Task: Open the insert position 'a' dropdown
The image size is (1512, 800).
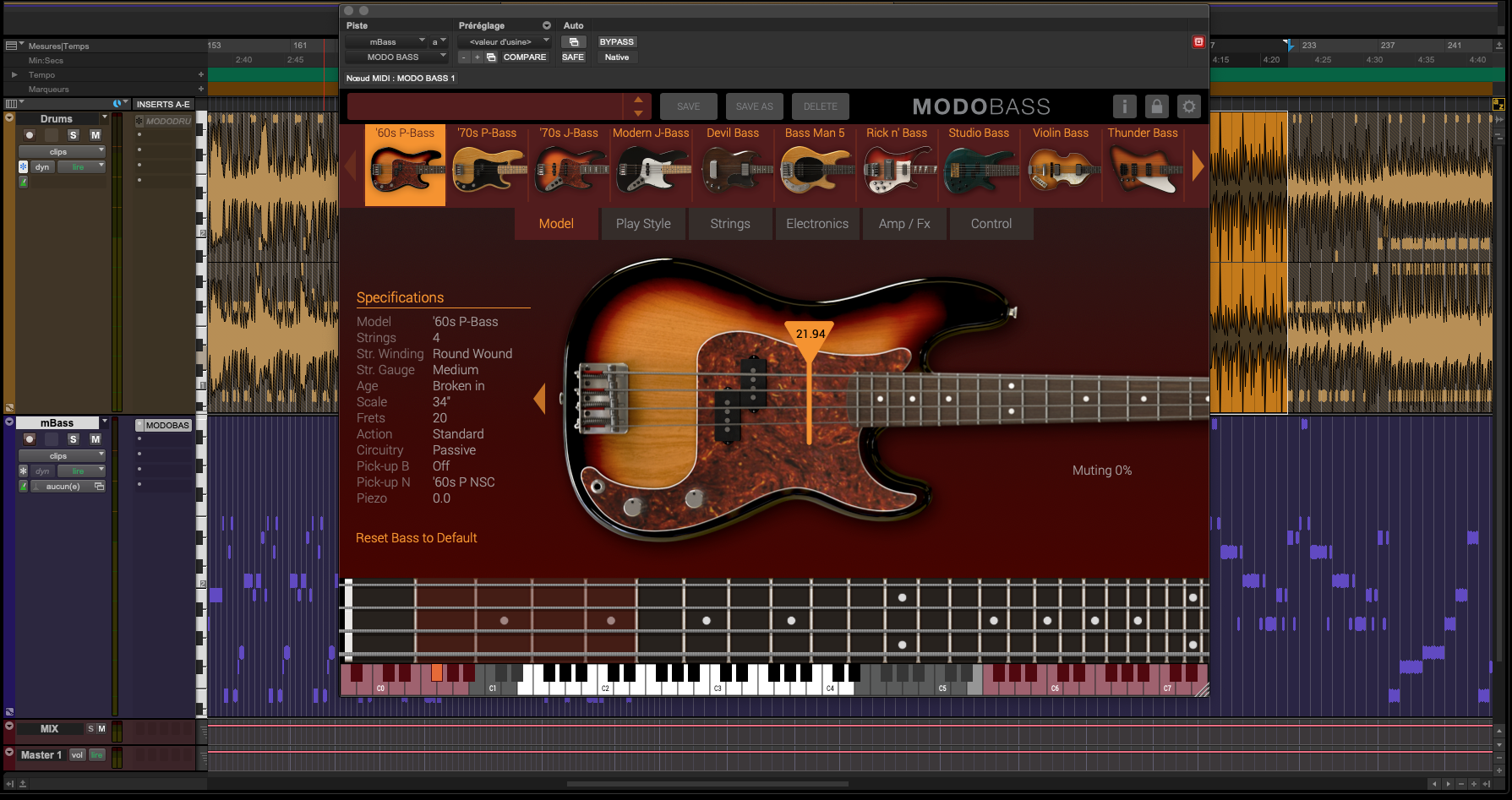Action: 439,42
